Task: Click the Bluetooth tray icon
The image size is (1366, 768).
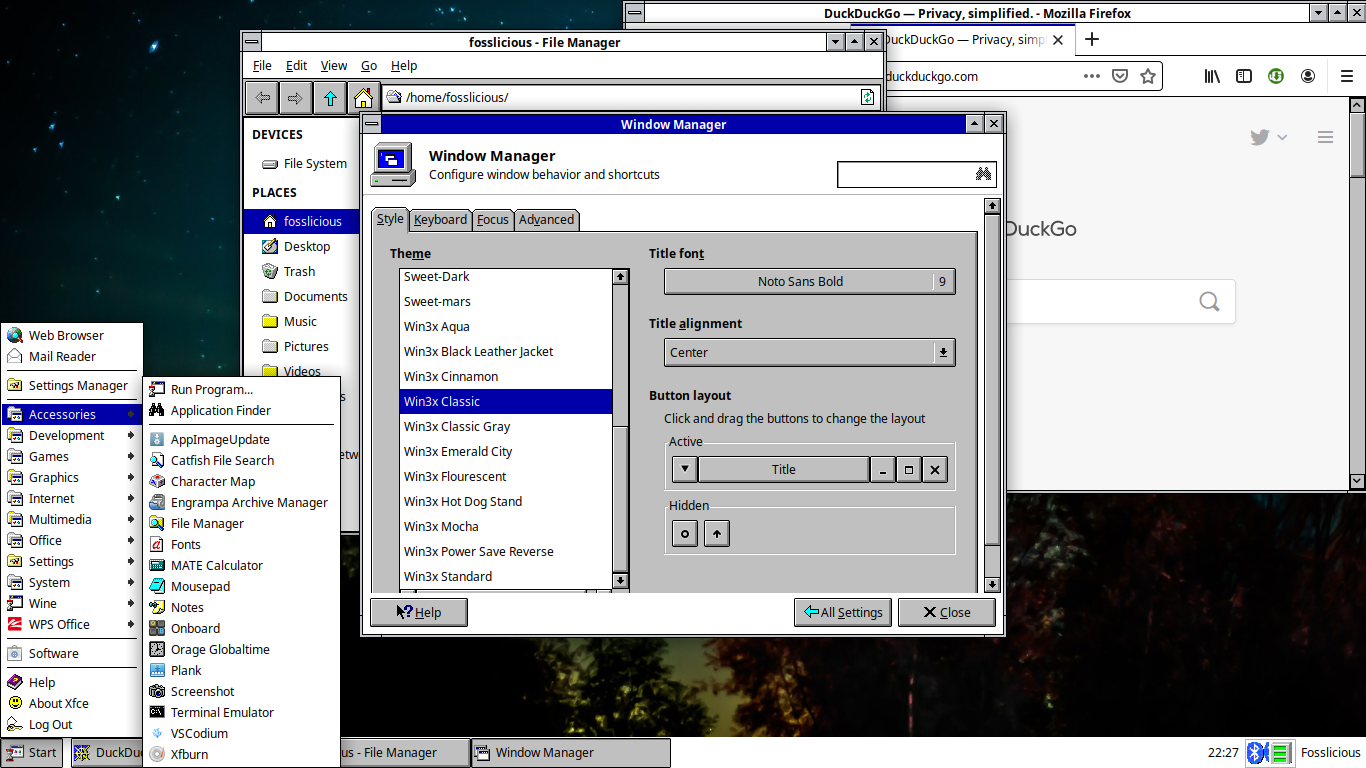Action: (x=1257, y=752)
